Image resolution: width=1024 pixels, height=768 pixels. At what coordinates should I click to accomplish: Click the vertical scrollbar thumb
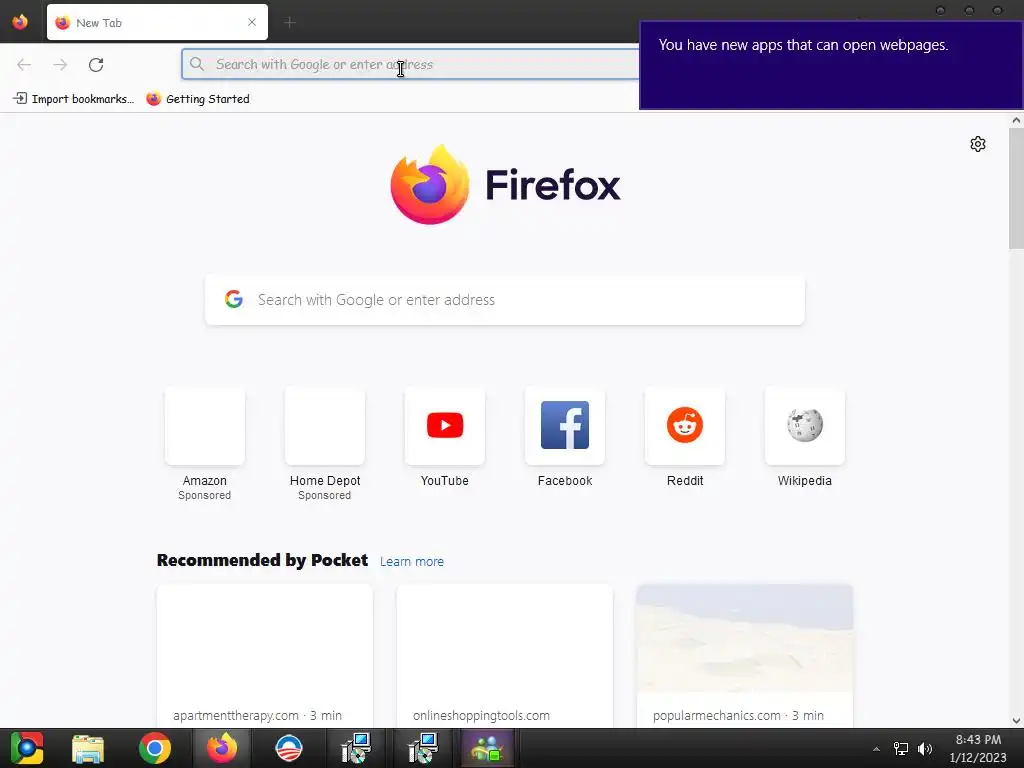(x=1016, y=188)
